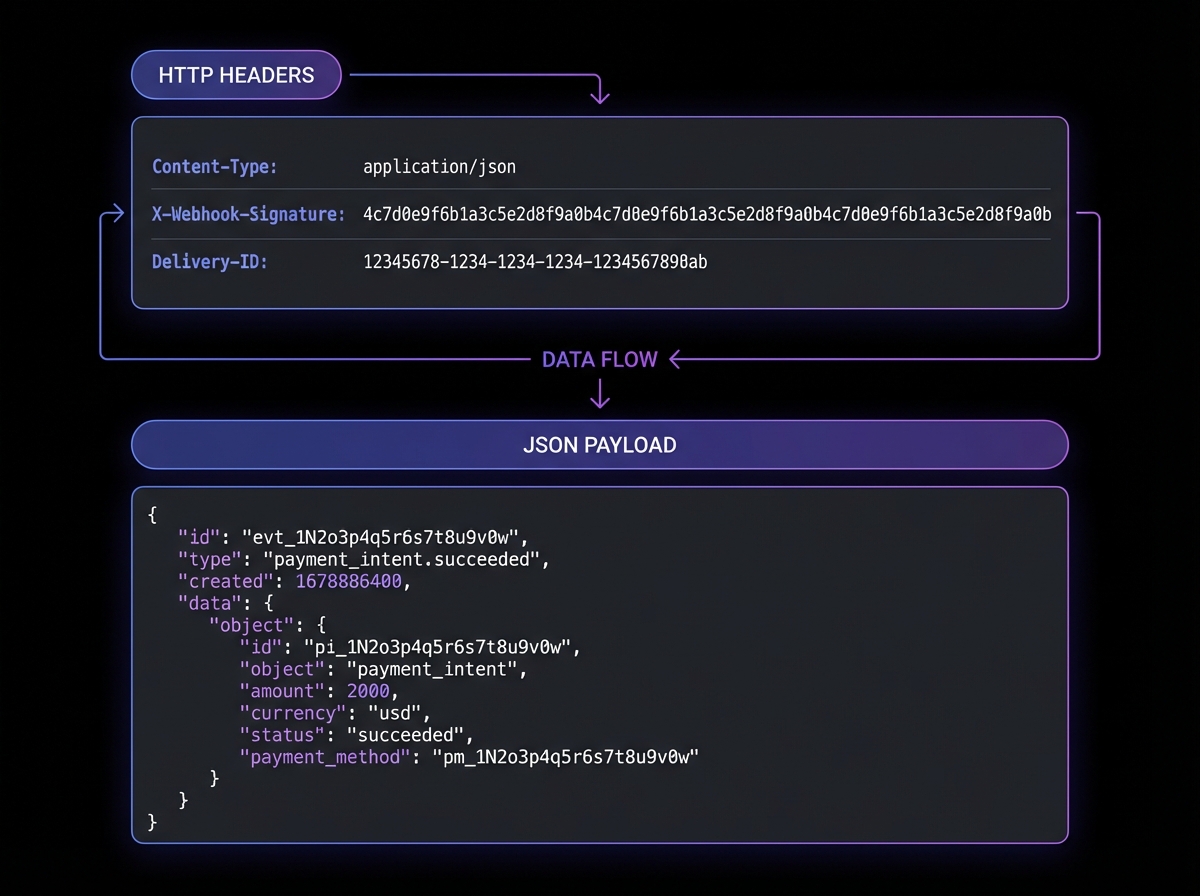The image size is (1200, 896).
Task: Click the HTTP HEADERS pill badge
Action: pos(236,74)
